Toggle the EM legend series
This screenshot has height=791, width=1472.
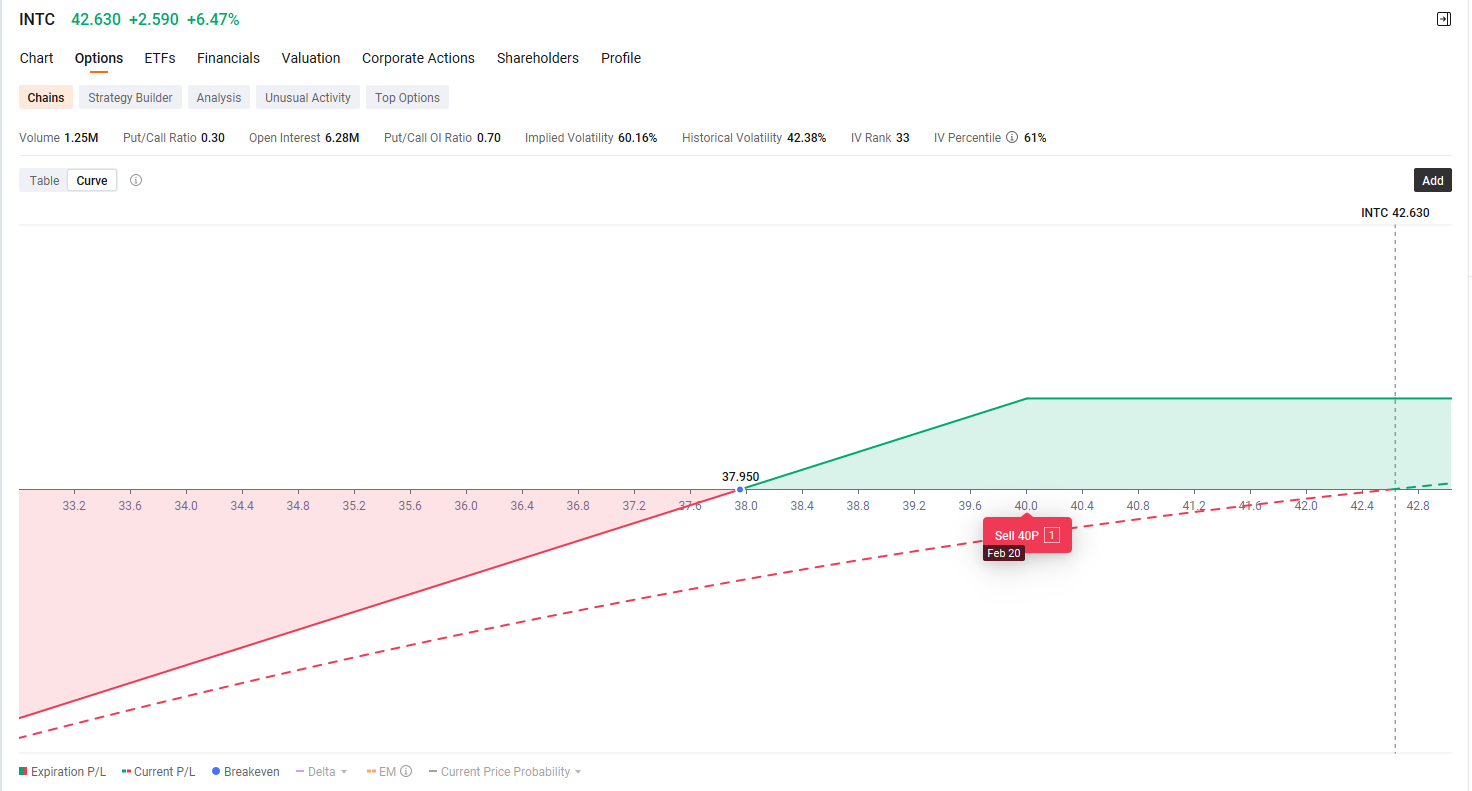(x=382, y=772)
